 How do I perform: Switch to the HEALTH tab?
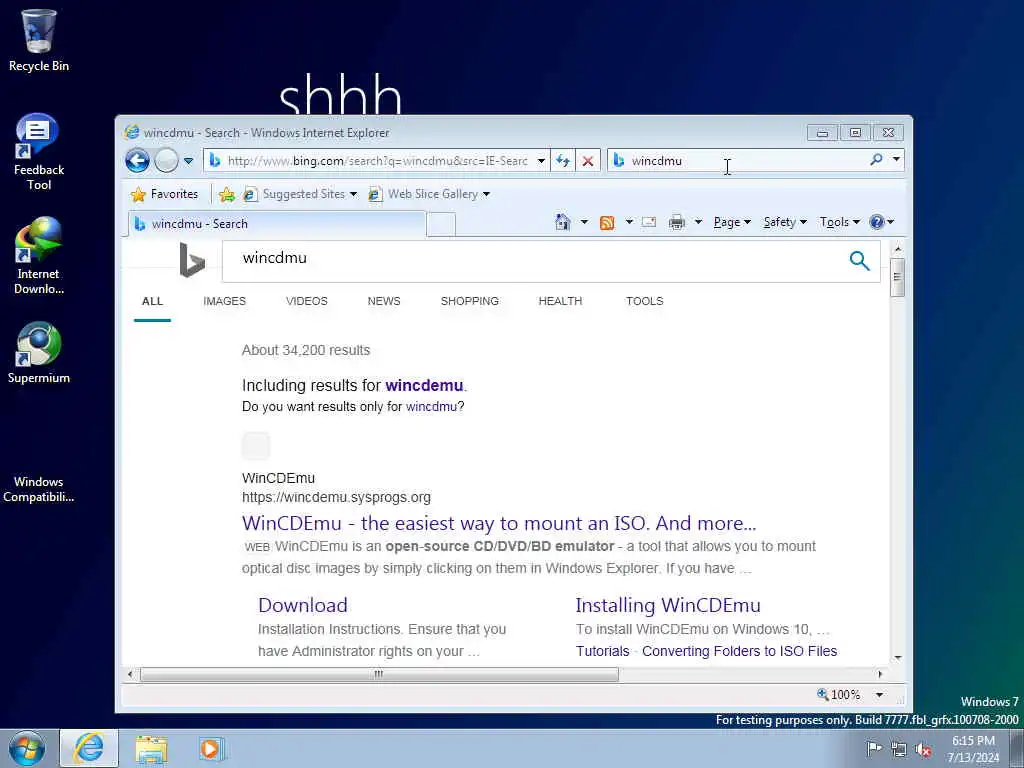(x=560, y=301)
